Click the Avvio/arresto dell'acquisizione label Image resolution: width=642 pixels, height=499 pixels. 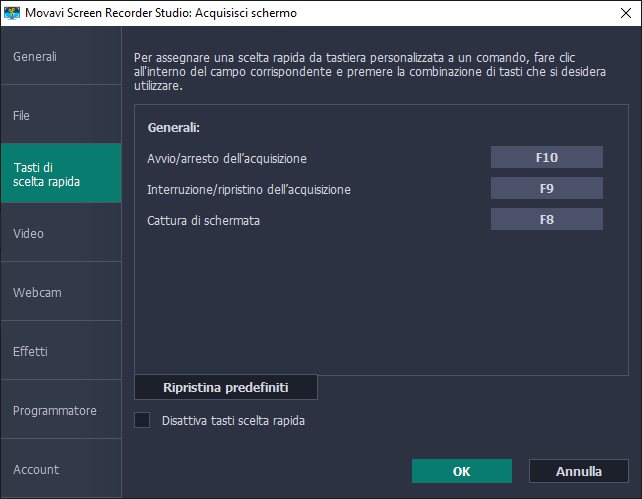226,158
